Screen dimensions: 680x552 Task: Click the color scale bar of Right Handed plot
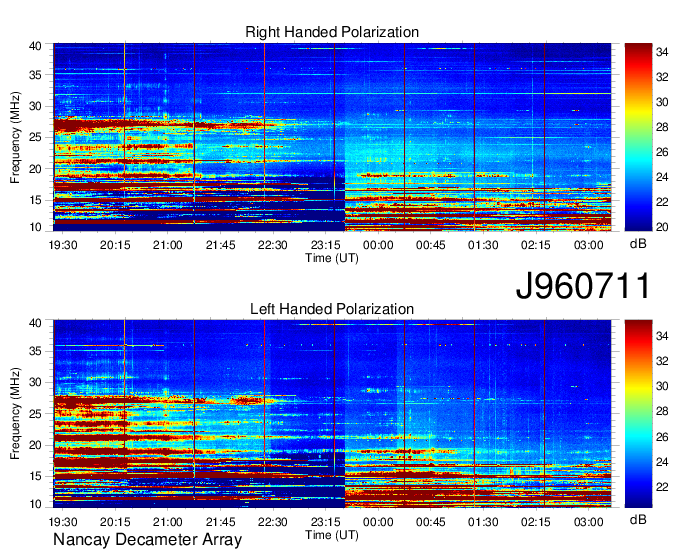point(638,137)
